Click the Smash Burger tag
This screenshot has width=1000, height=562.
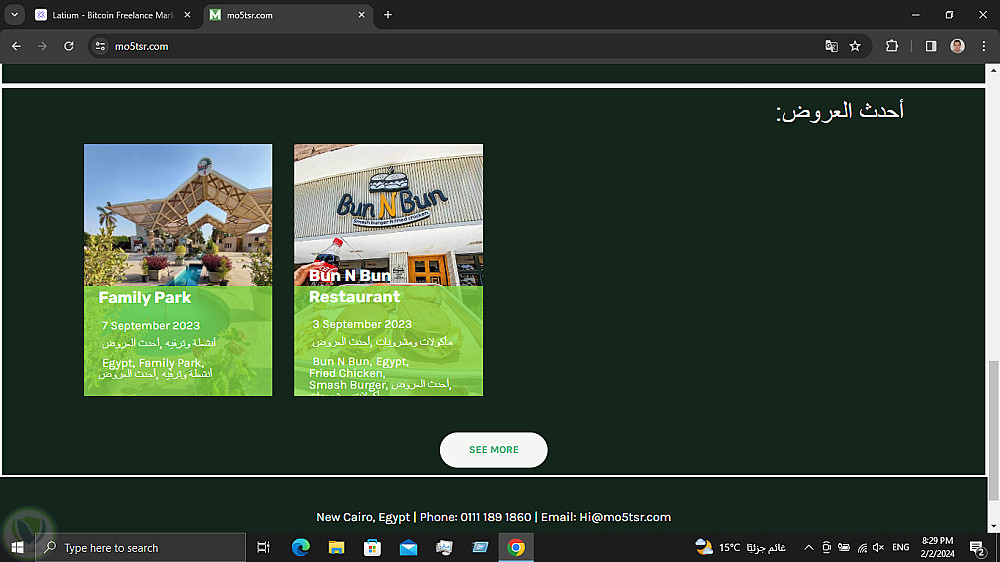point(348,385)
